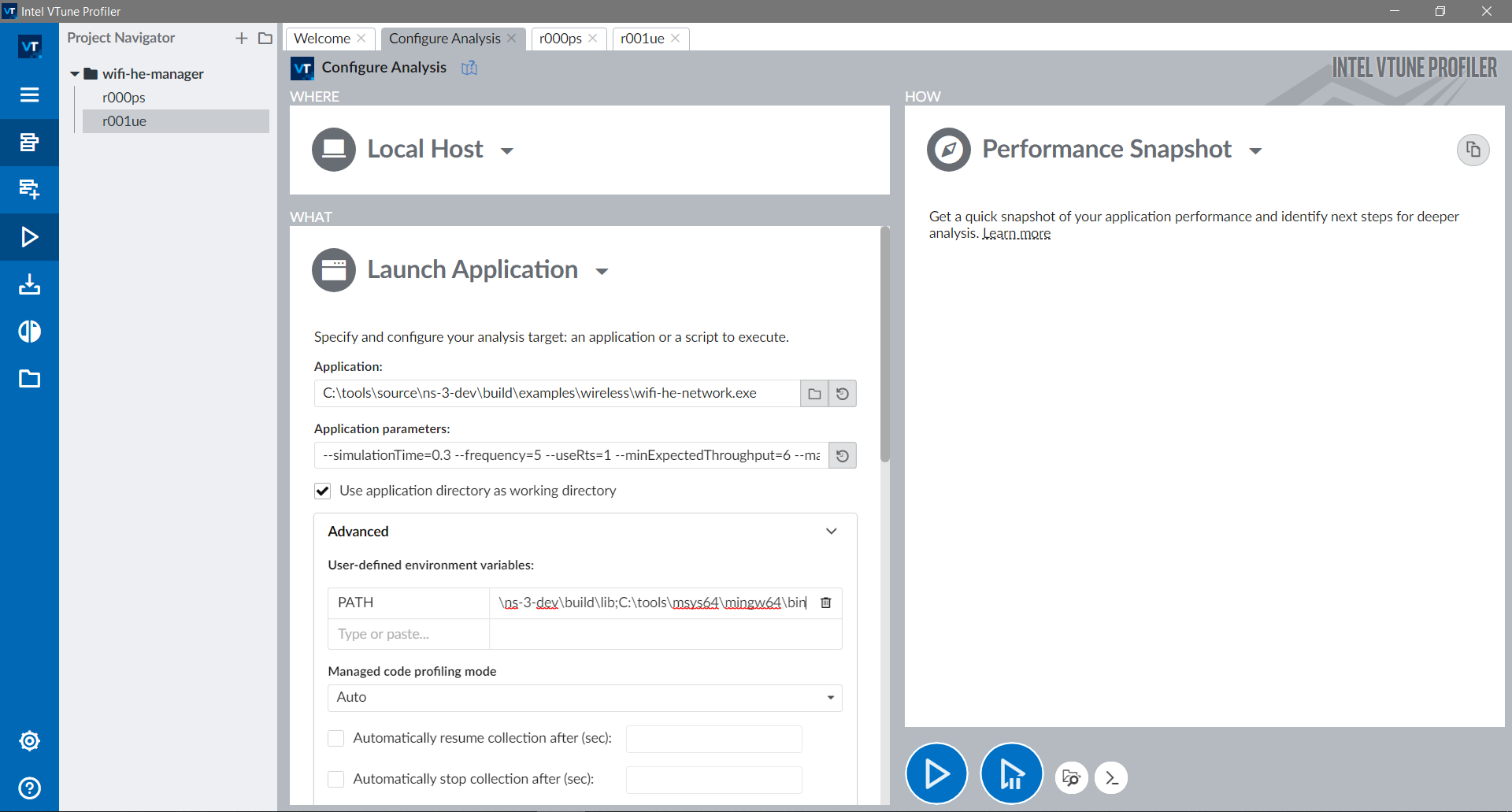
Task: Open the settings gear in the sidebar
Action: click(29, 740)
